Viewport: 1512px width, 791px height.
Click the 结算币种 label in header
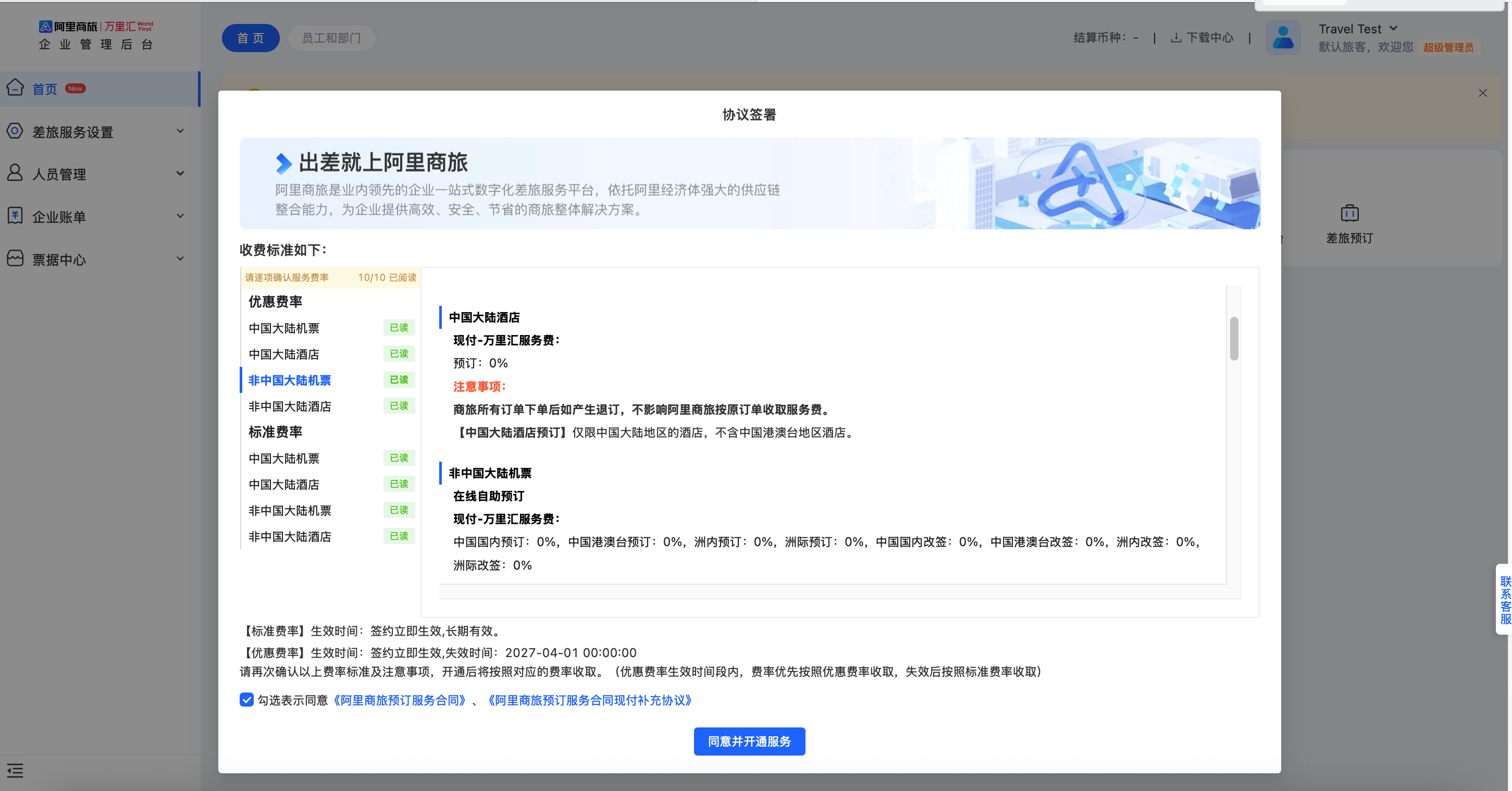click(1099, 38)
